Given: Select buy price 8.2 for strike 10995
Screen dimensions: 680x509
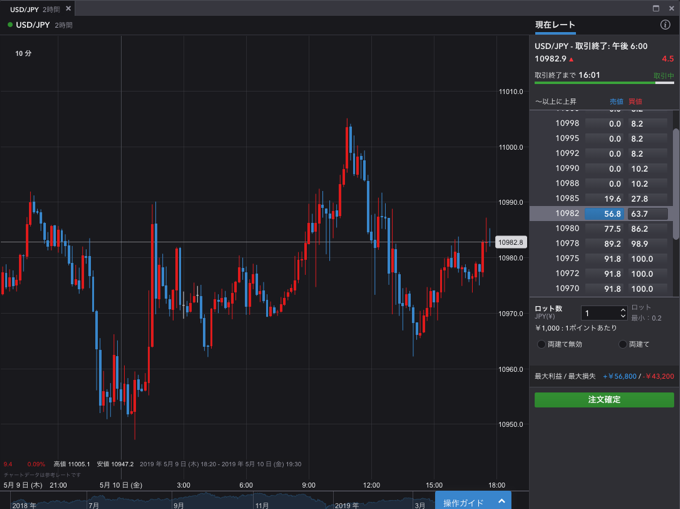Looking at the screenshot, I should pyautogui.click(x=648, y=139).
